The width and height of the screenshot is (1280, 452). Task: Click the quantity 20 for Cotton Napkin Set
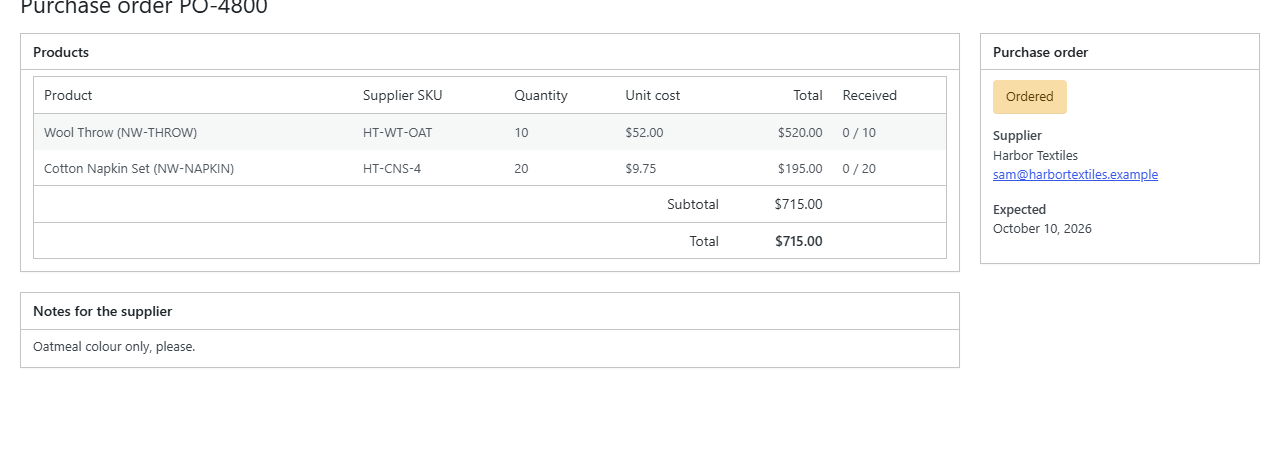521,168
